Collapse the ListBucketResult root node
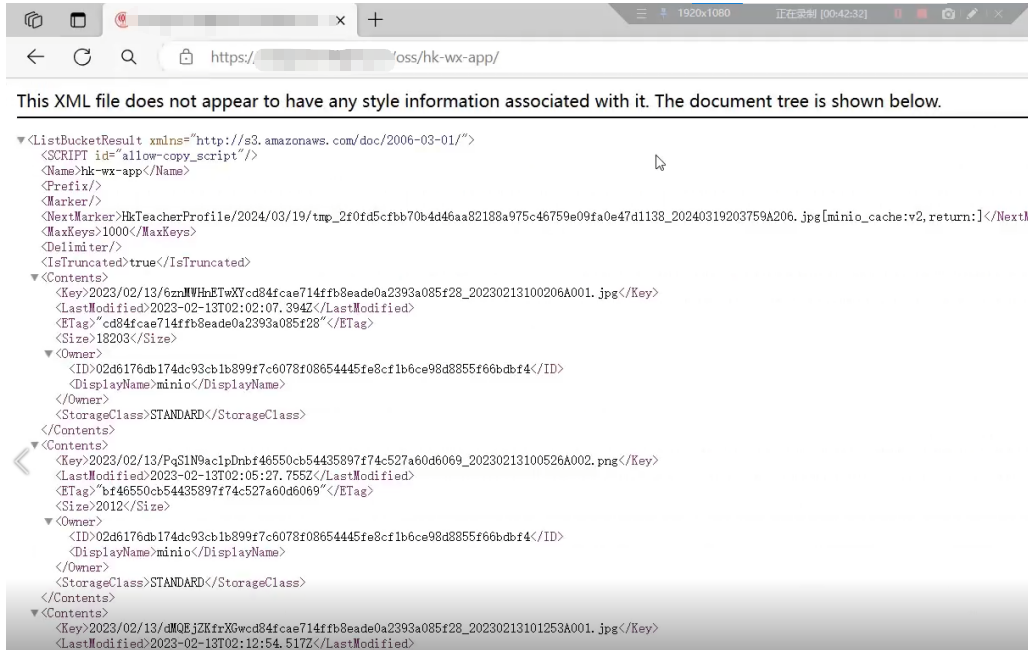Screen dimensions: 1028x650 (21, 141)
